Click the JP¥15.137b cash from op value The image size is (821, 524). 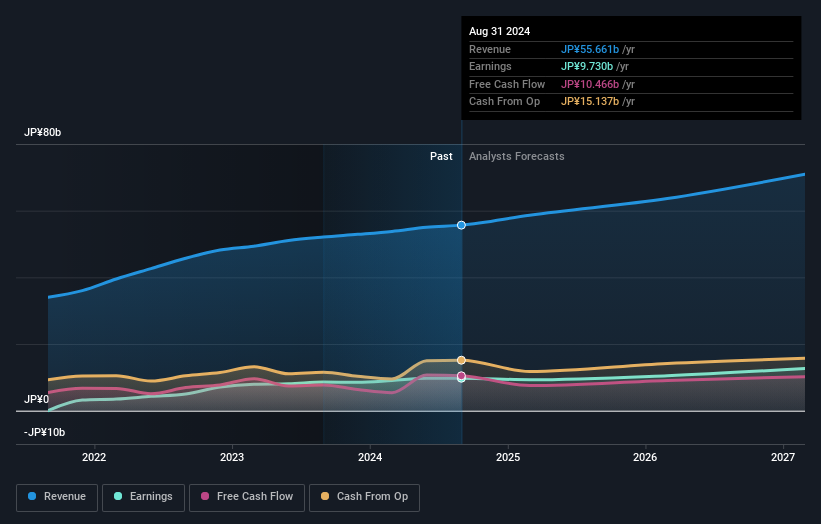pos(590,102)
